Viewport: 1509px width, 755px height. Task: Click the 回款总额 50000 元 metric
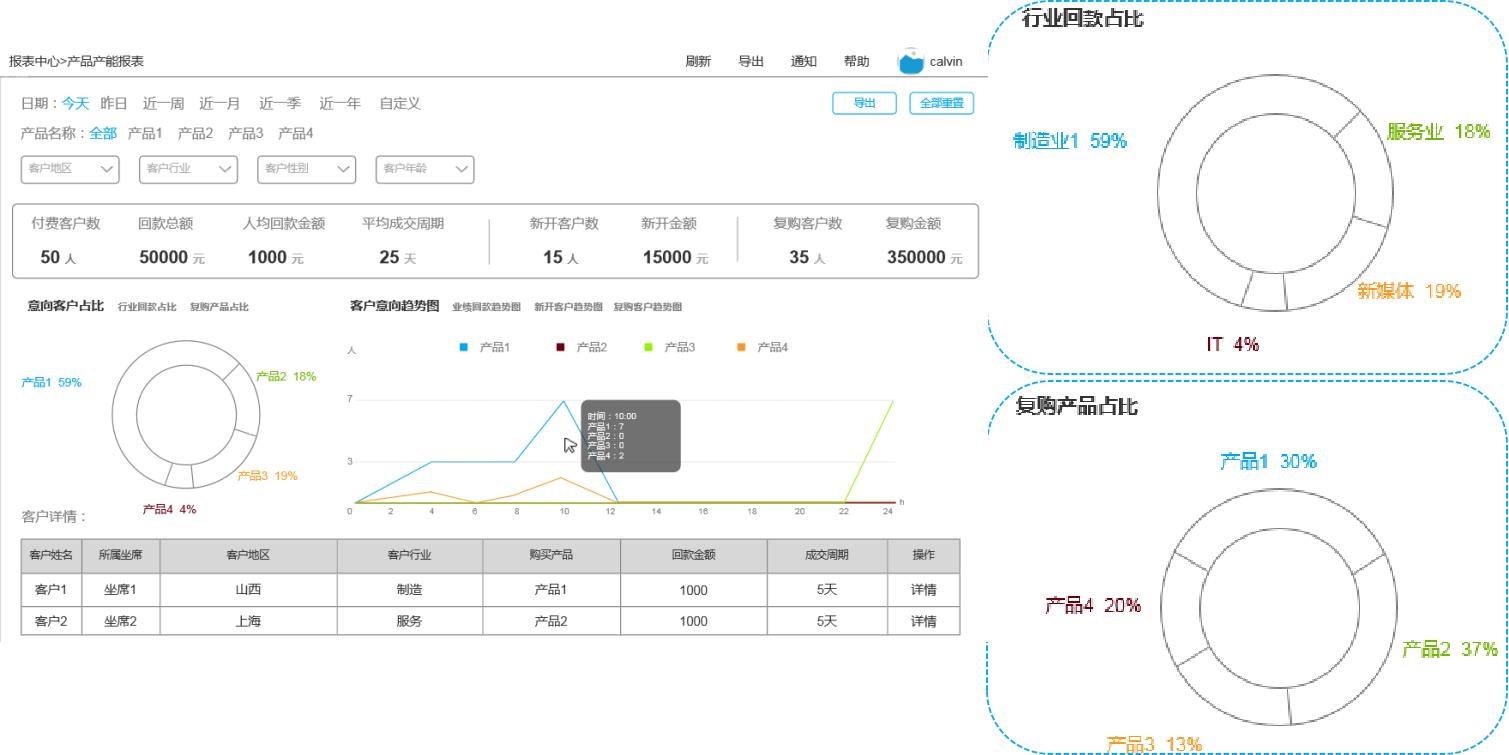[171, 240]
